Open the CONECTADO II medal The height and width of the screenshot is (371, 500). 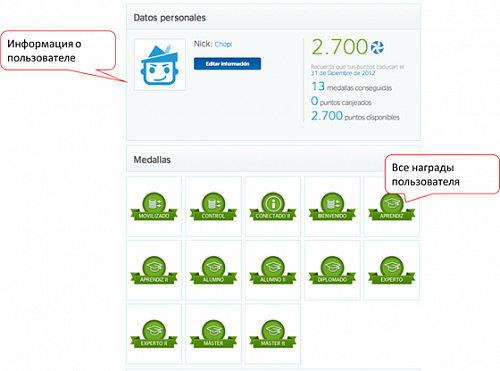pos(273,206)
